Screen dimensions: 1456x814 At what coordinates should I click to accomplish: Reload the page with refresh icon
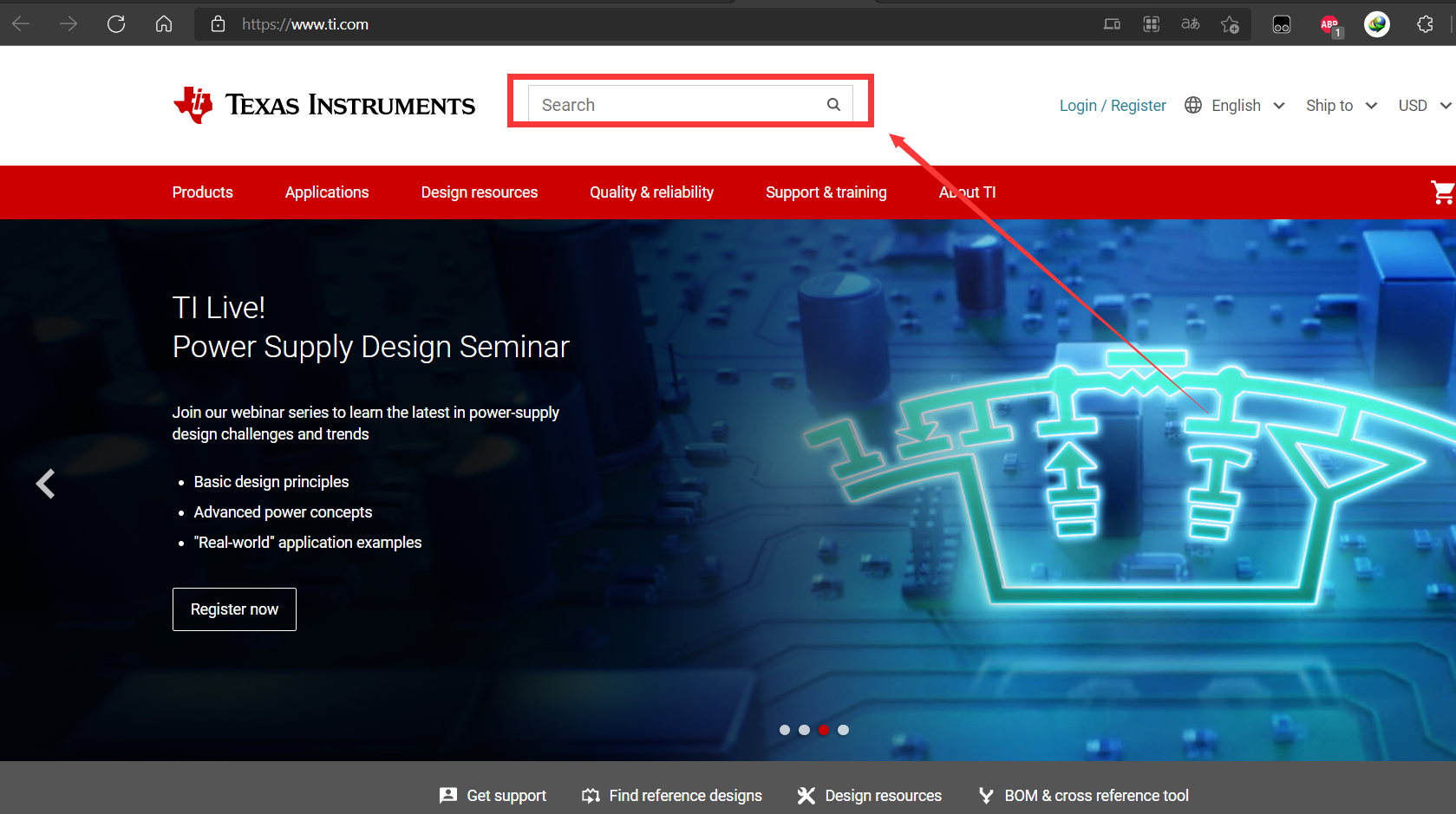116,24
